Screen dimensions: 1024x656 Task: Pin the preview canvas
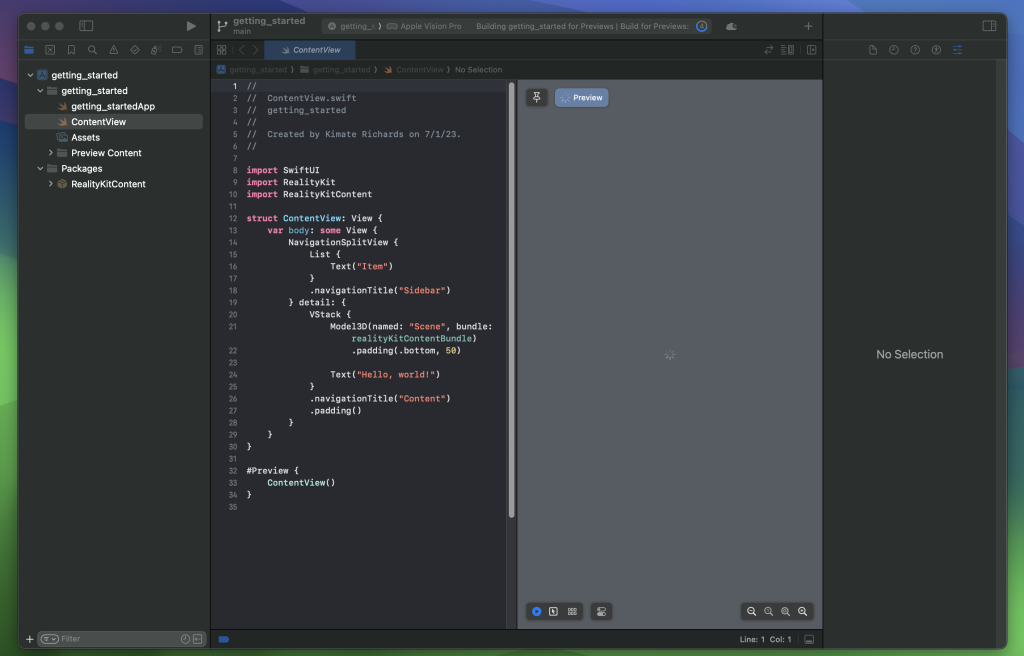pos(537,97)
